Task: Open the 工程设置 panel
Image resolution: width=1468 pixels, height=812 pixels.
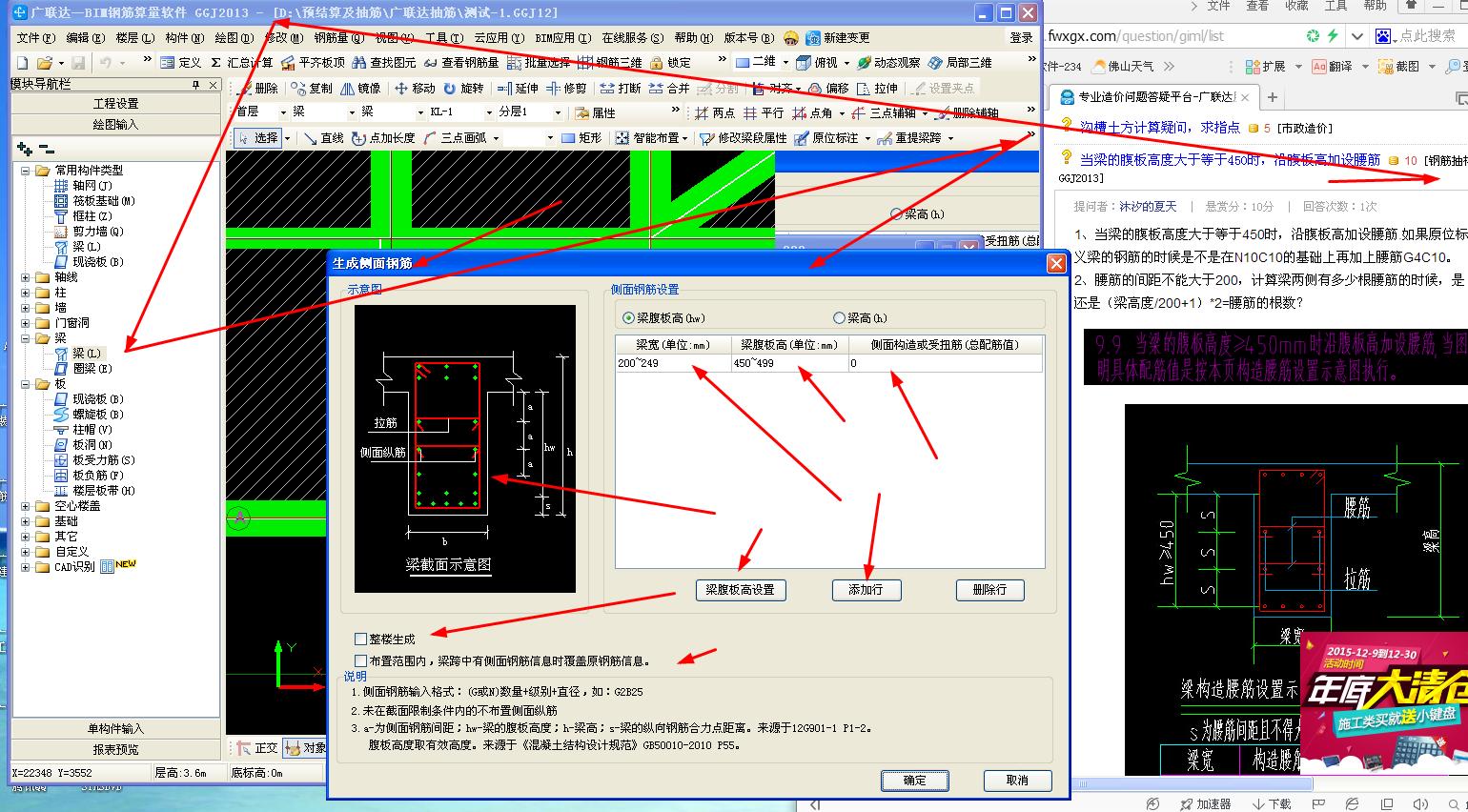Action: (115, 103)
